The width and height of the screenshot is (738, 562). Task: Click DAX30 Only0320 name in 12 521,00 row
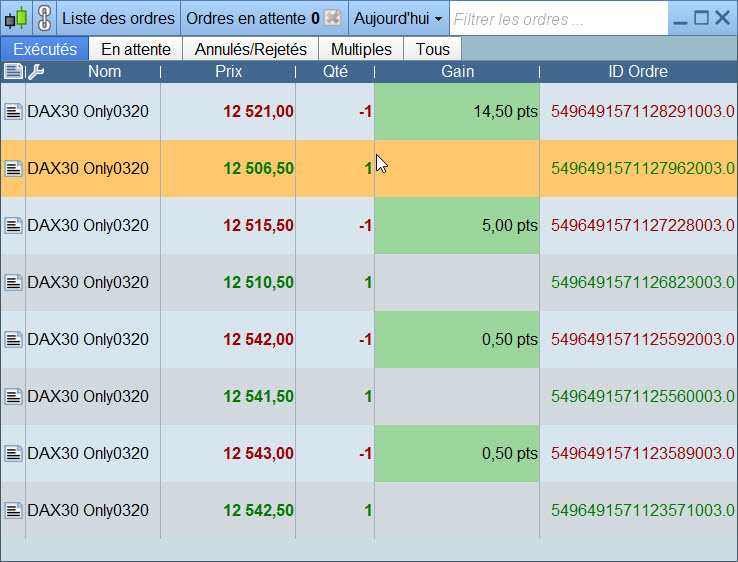(x=88, y=112)
